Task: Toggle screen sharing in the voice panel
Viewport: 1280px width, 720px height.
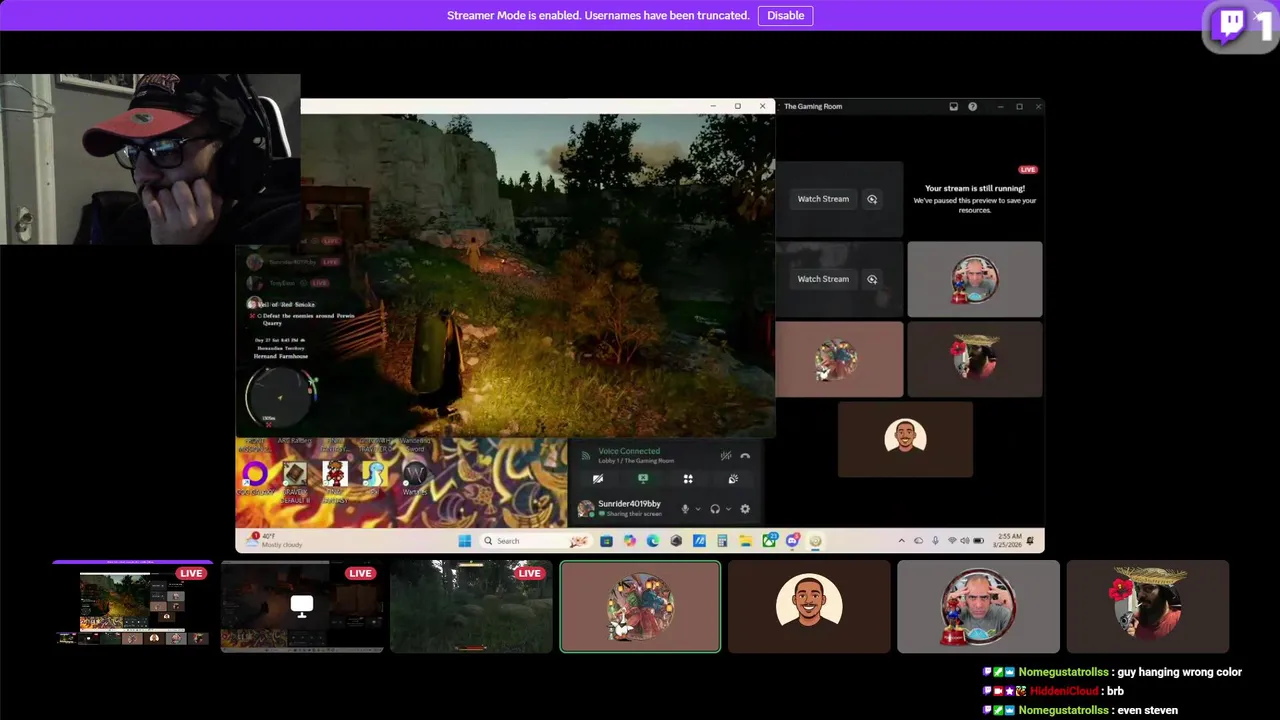Action: 643,479
